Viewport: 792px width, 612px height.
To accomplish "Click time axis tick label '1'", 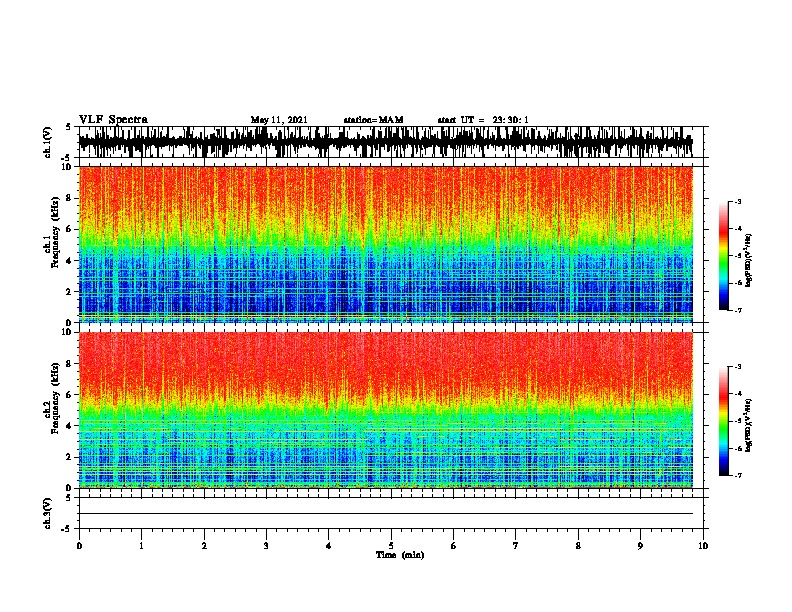I will pyautogui.click(x=141, y=545).
